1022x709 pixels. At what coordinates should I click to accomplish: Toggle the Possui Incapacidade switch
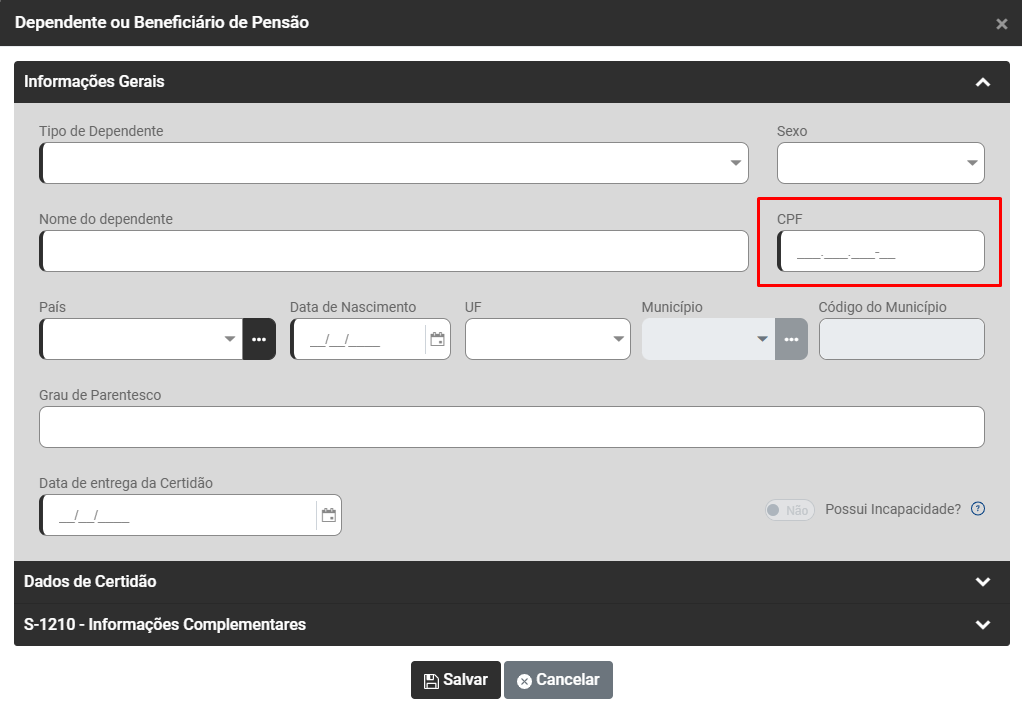[x=789, y=510]
